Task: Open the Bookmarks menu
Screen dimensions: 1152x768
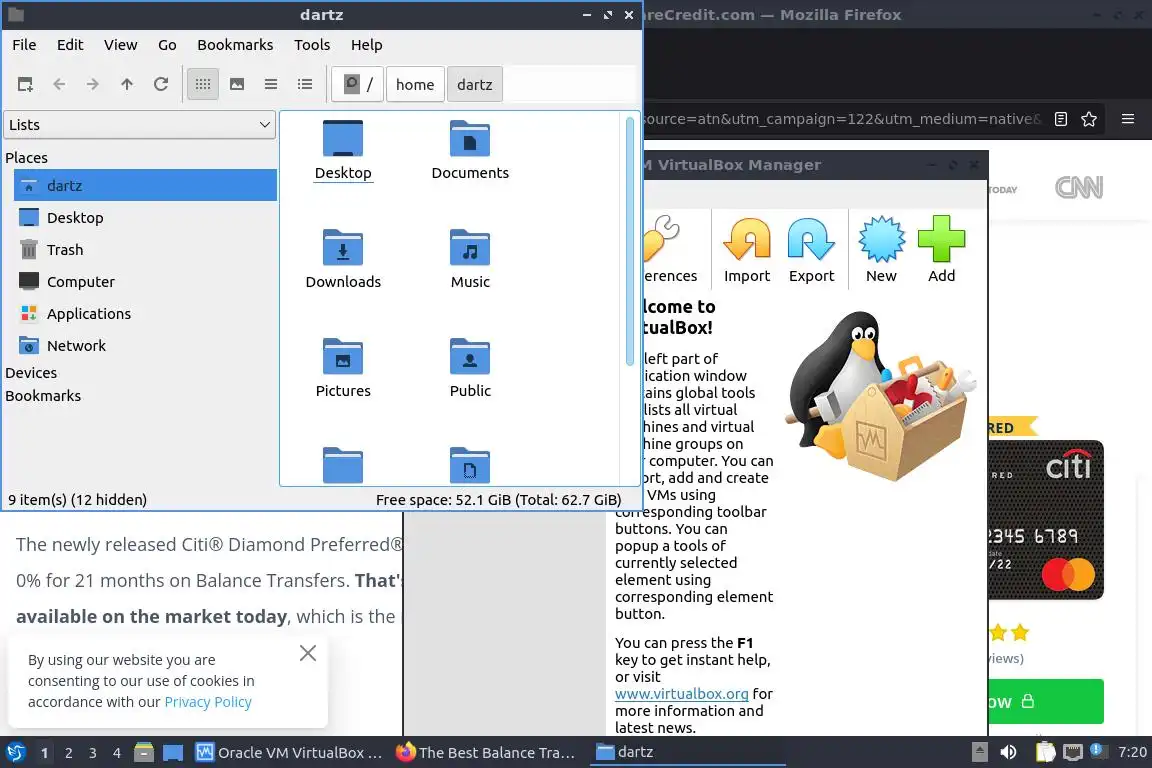Action: point(235,45)
